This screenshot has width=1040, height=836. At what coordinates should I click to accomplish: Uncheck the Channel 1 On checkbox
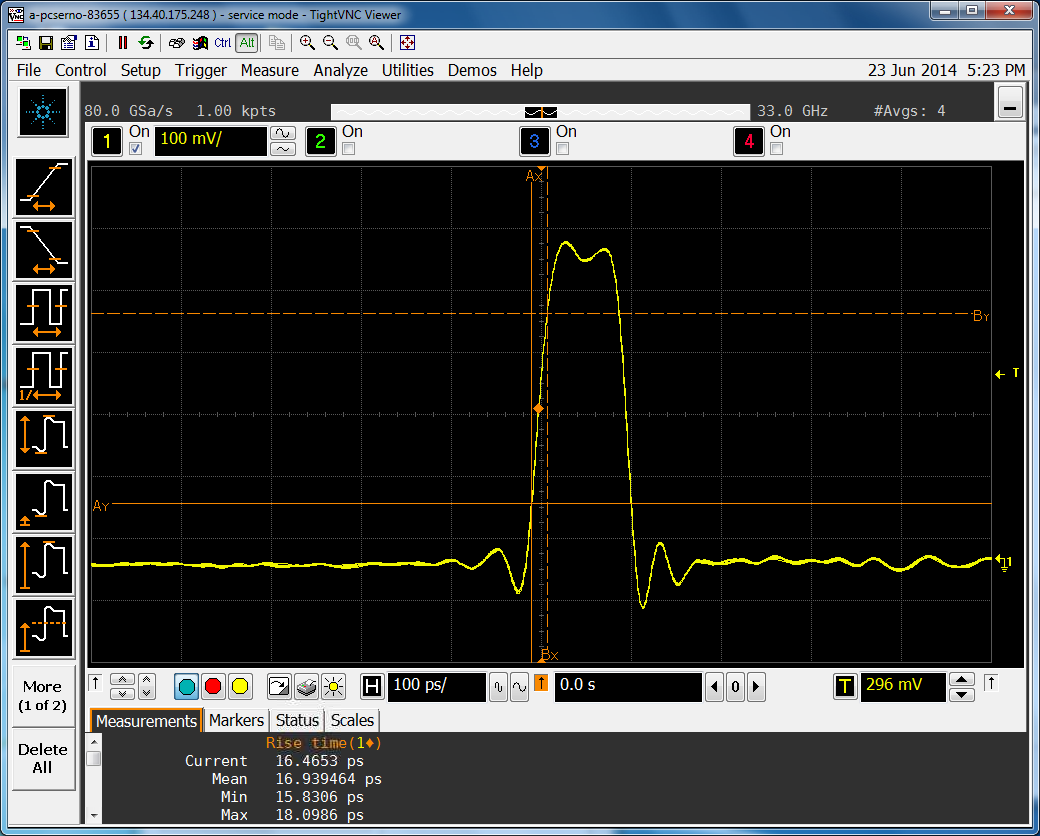(x=136, y=149)
